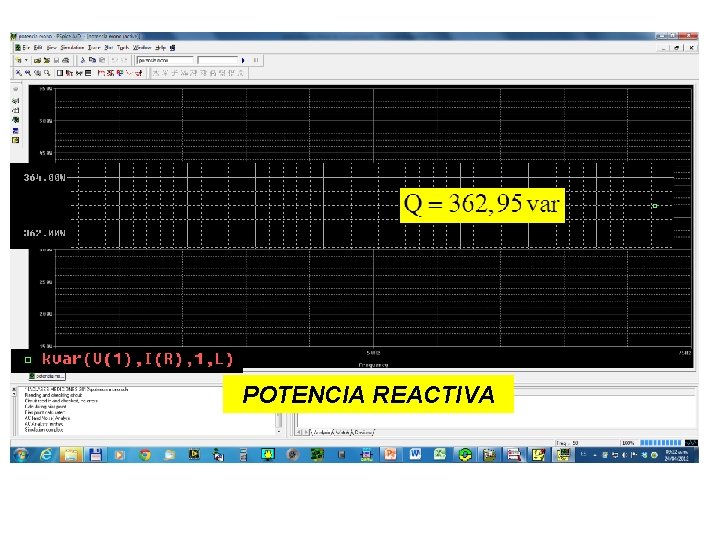Toggle Log X Axis

tap(60, 73)
